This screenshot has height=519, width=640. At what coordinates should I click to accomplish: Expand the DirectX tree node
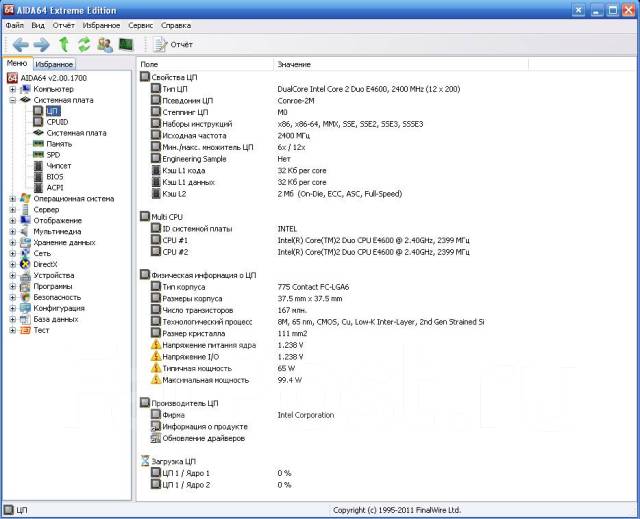click(13, 264)
